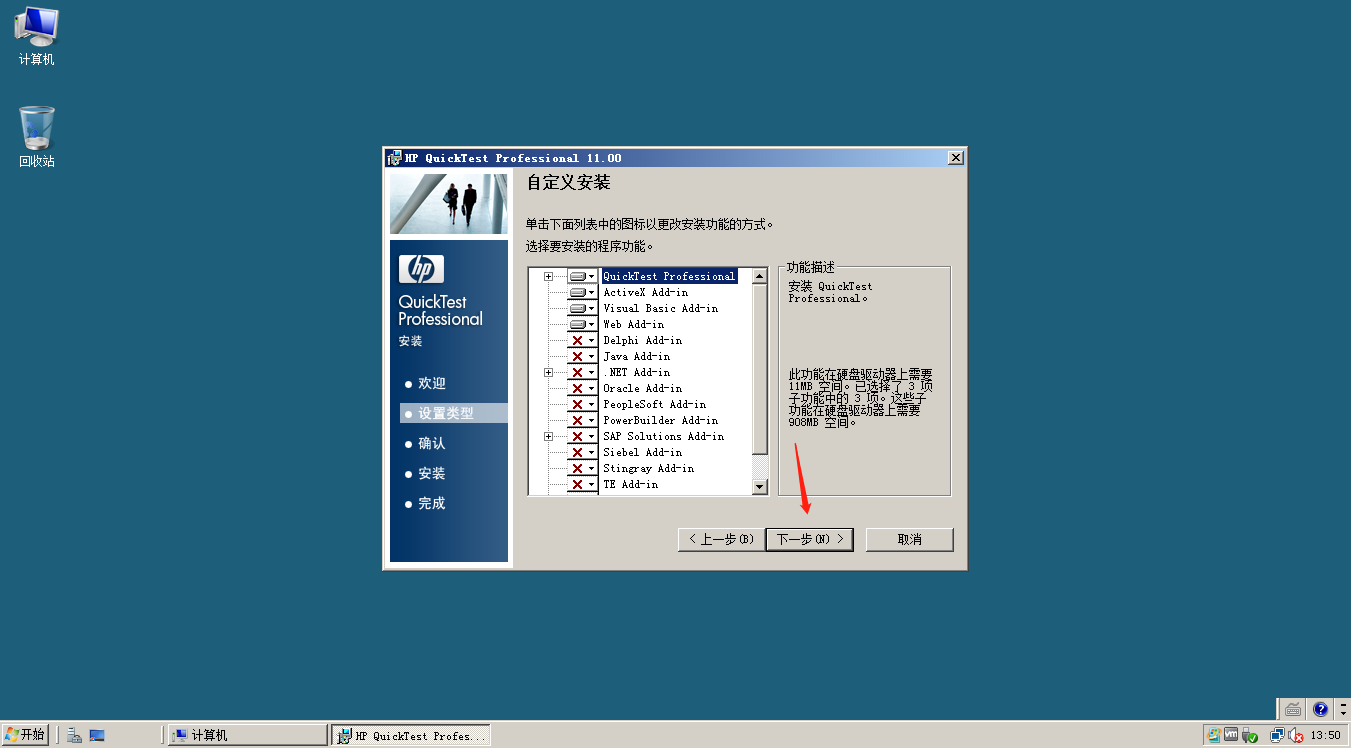Switch to the 计算机 taskbar window
The height and width of the screenshot is (748, 1351).
248,735
